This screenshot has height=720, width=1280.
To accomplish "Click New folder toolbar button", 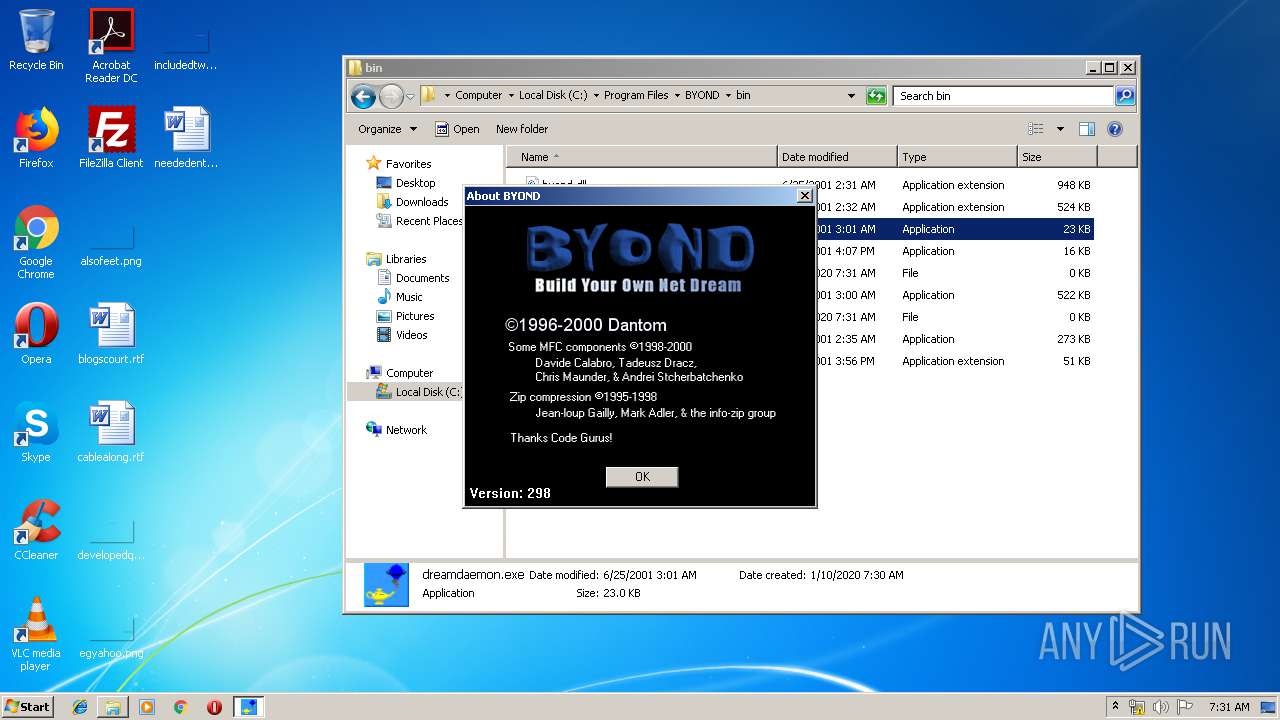I will (522, 129).
